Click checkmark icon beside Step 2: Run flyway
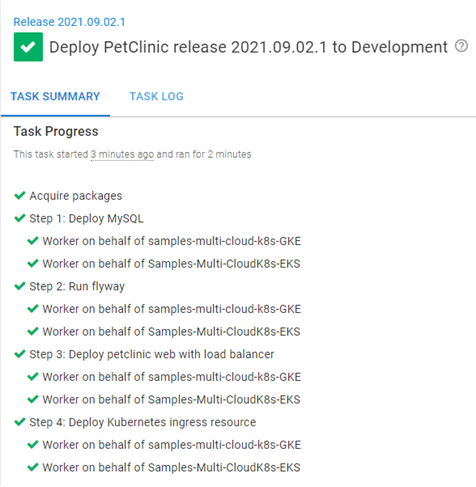 tap(20, 286)
